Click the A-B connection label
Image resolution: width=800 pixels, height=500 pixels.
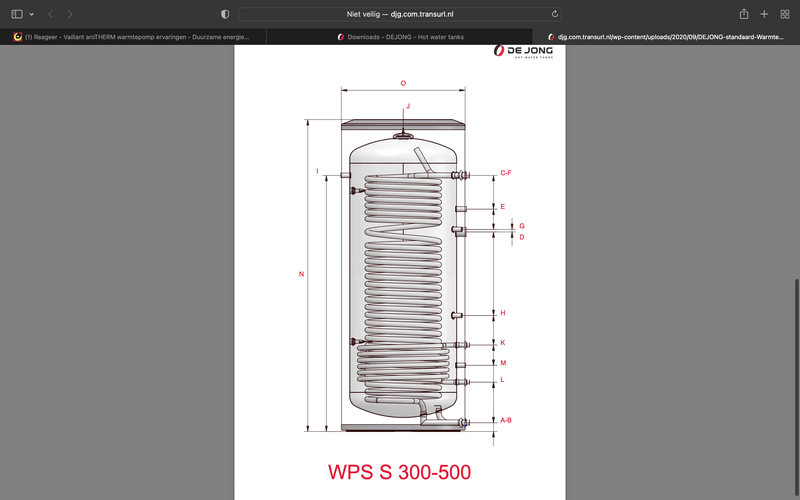tap(506, 420)
